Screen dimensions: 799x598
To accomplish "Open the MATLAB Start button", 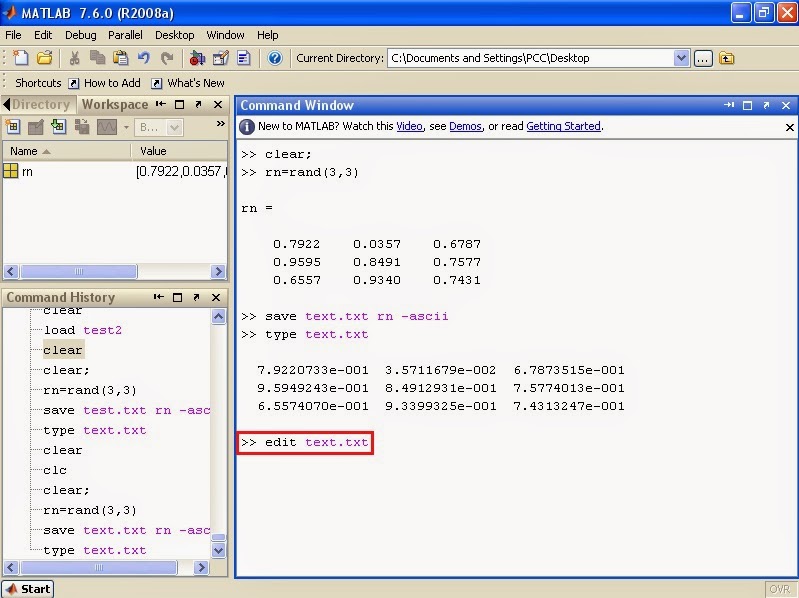I will (x=28, y=589).
